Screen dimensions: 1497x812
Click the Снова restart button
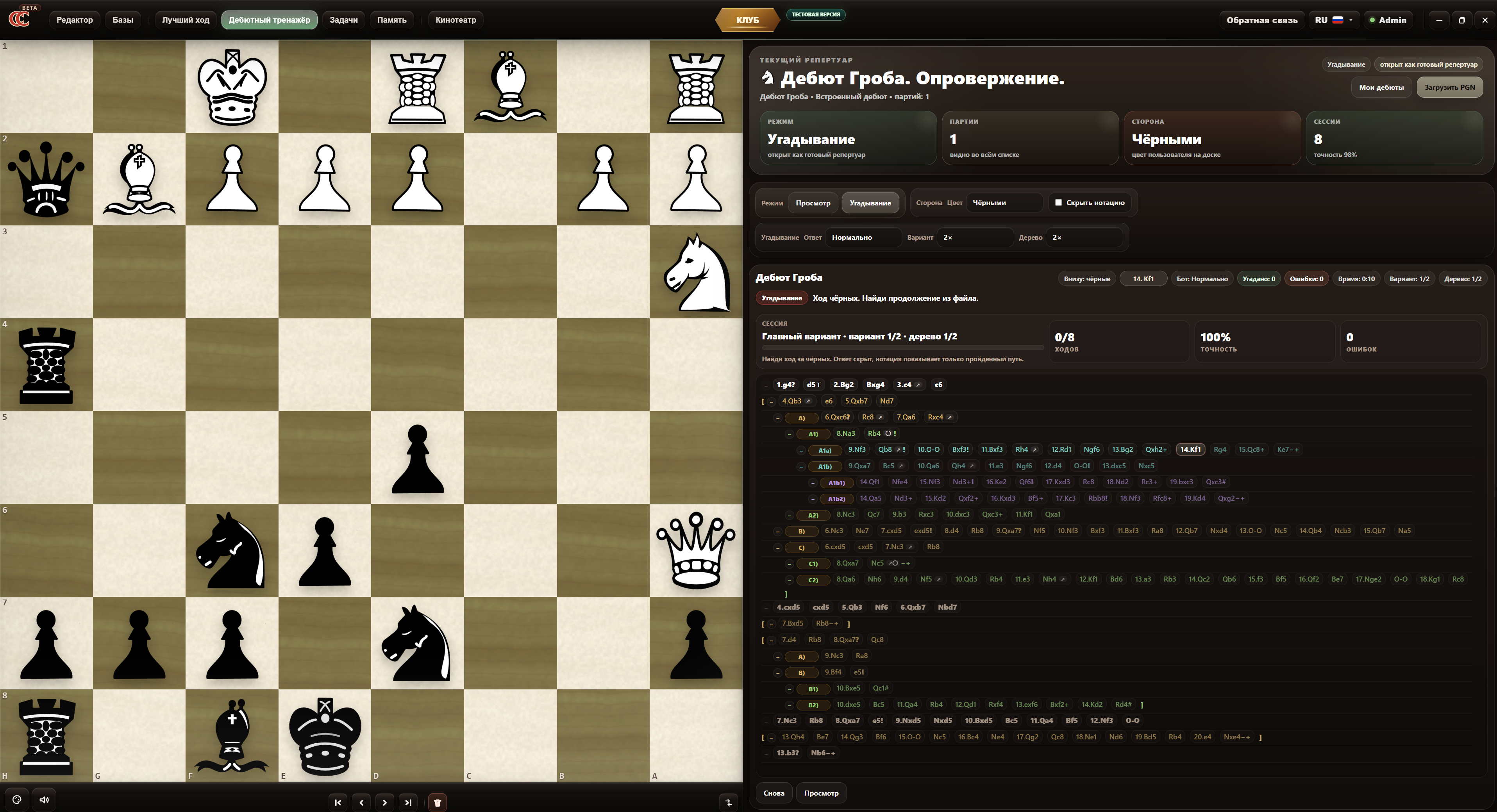pyautogui.click(x=774, y=793)
